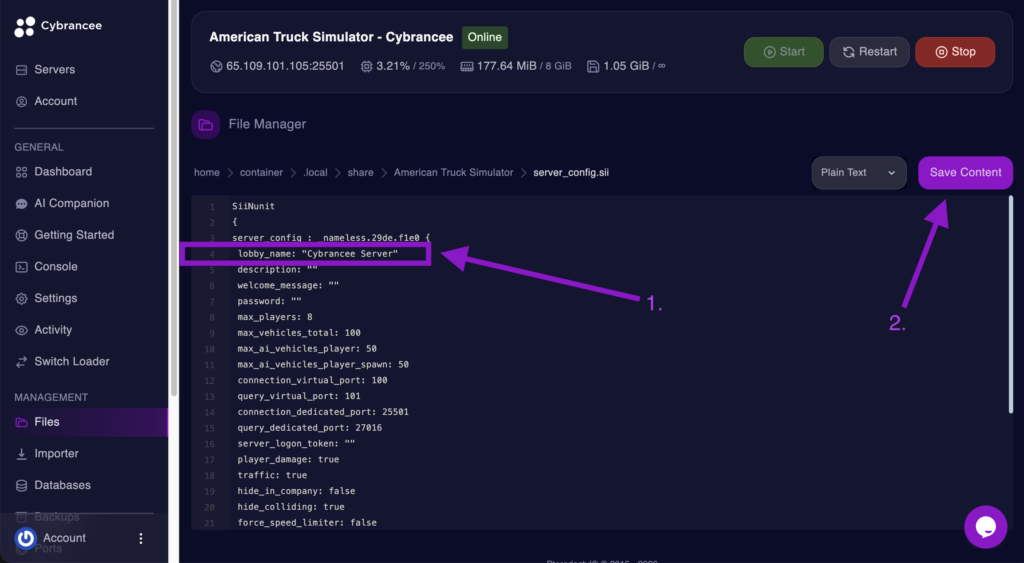Click the connection_dedicated_port: 25501 line
This screenshot has height=563, width=1024.
pyautogui.click(x=323, y=411)
